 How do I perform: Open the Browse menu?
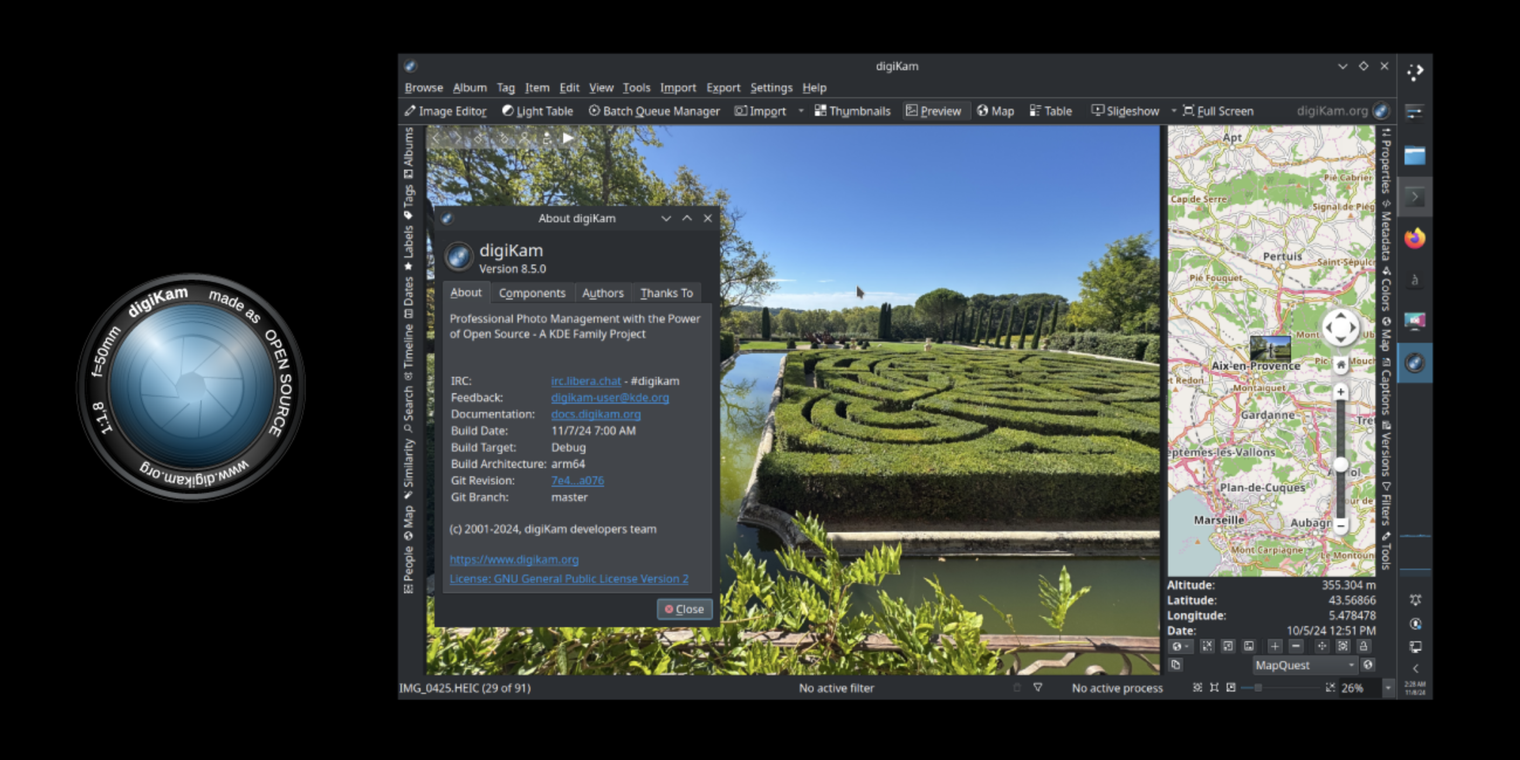(424, 88)
